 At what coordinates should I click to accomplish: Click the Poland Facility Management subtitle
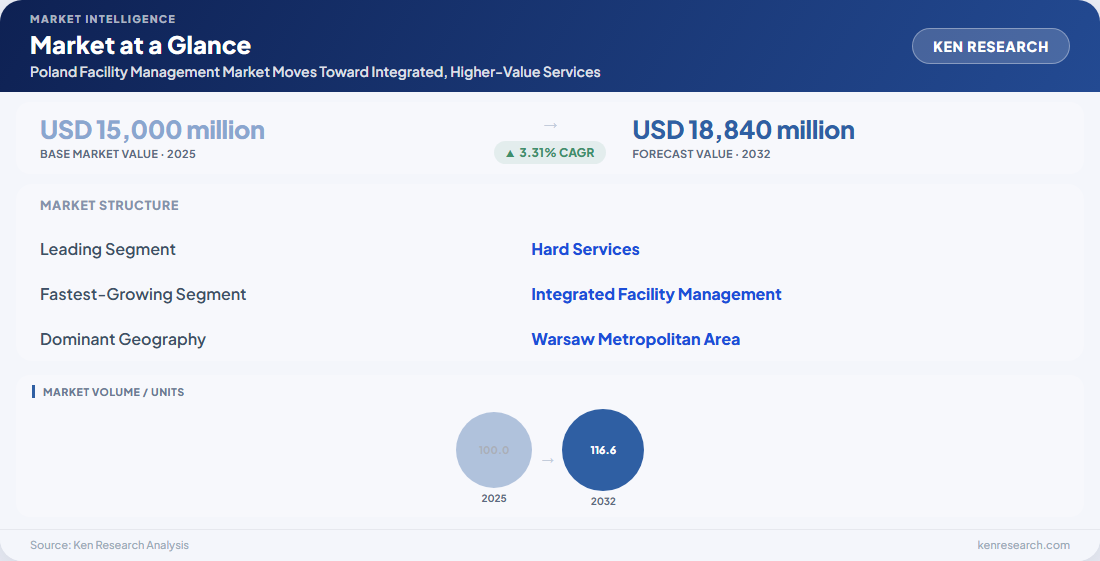point(315,72)
